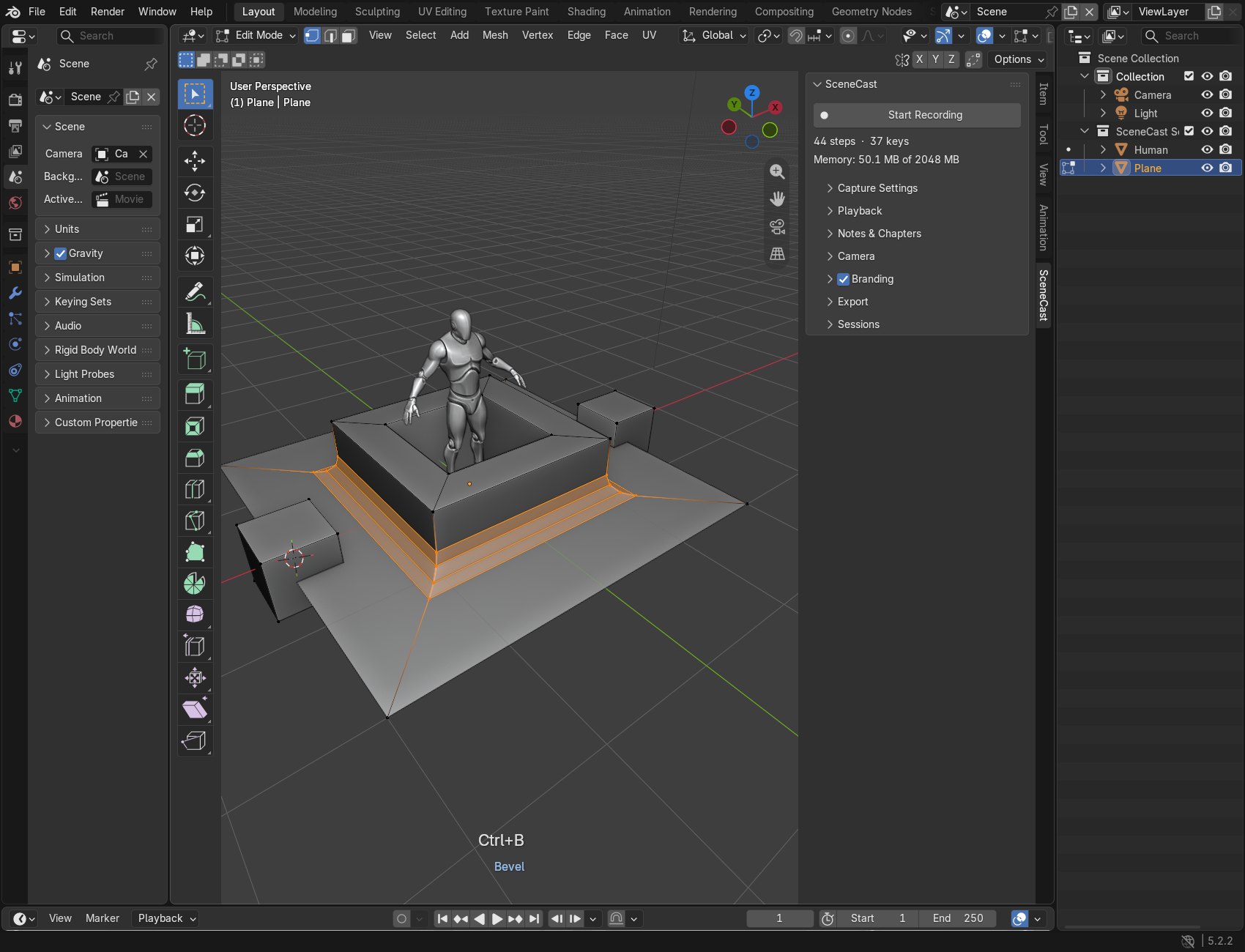1245x952 pixels.
Task: Select the Extrude Region tool
Action: click(x=195, y=394)
